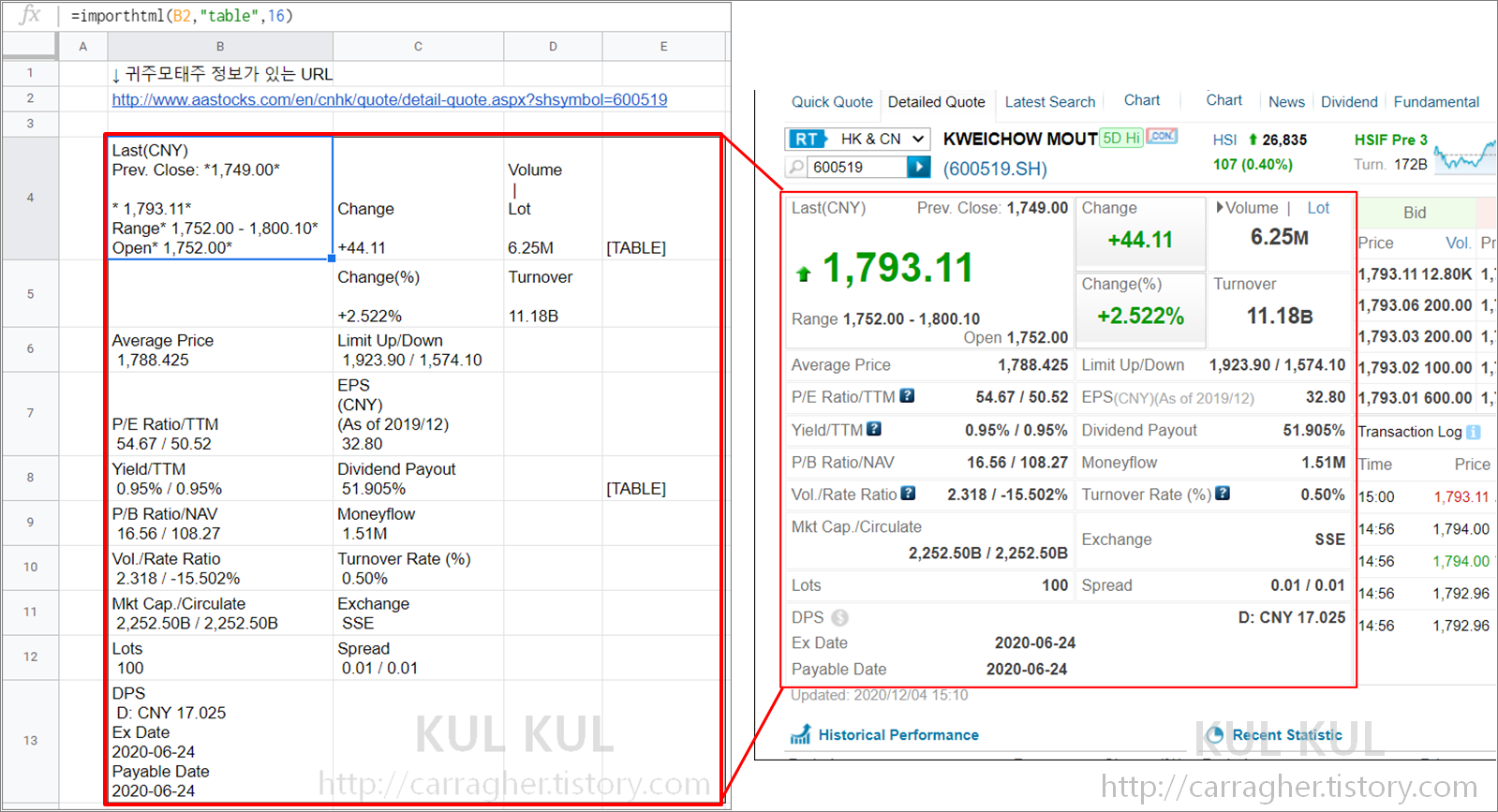Click the P/E Ratio/TTM help icon
This screenshot has width=1498, height=812.
907,396
